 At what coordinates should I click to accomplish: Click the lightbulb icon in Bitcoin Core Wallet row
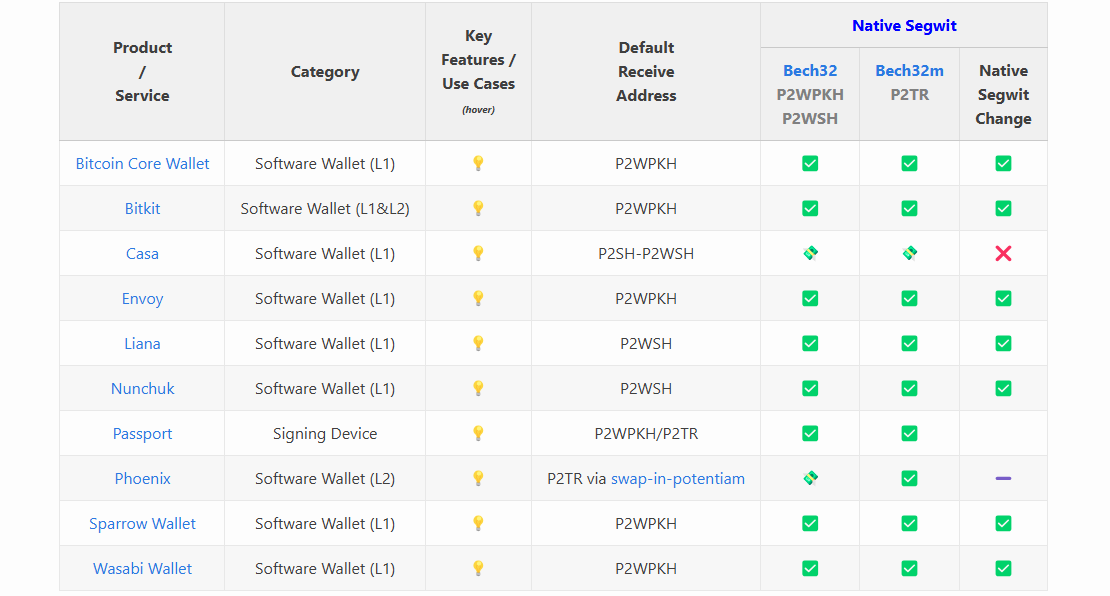(479, 164)
